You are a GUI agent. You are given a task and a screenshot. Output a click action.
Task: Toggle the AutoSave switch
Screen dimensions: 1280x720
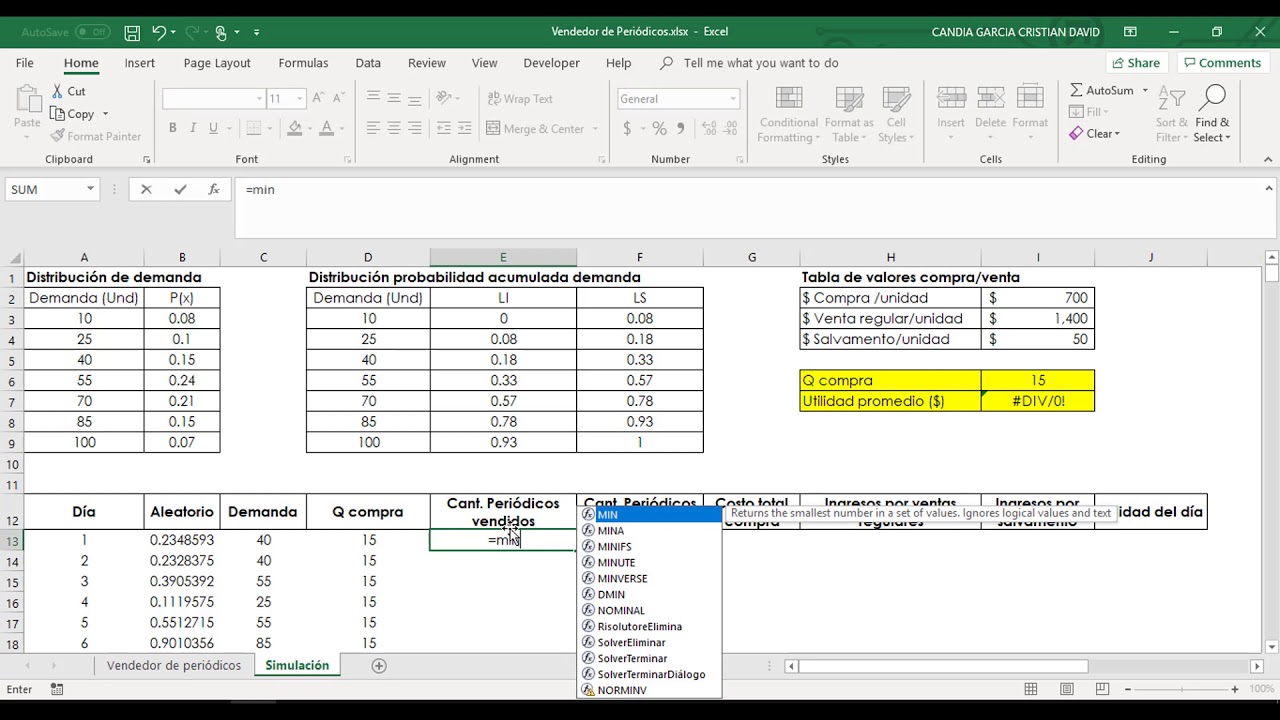92,32
